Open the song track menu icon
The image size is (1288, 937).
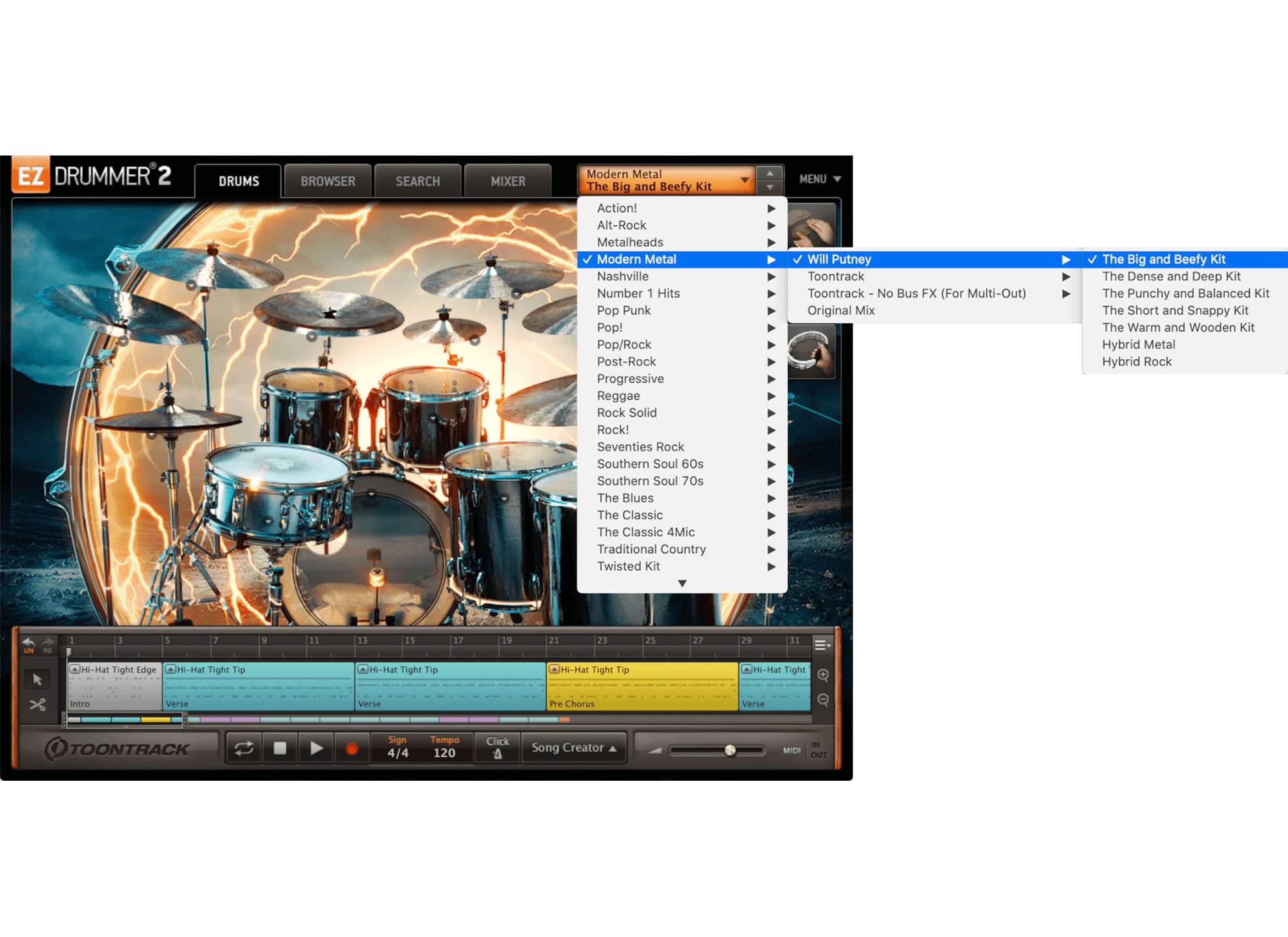pos(822,645)
